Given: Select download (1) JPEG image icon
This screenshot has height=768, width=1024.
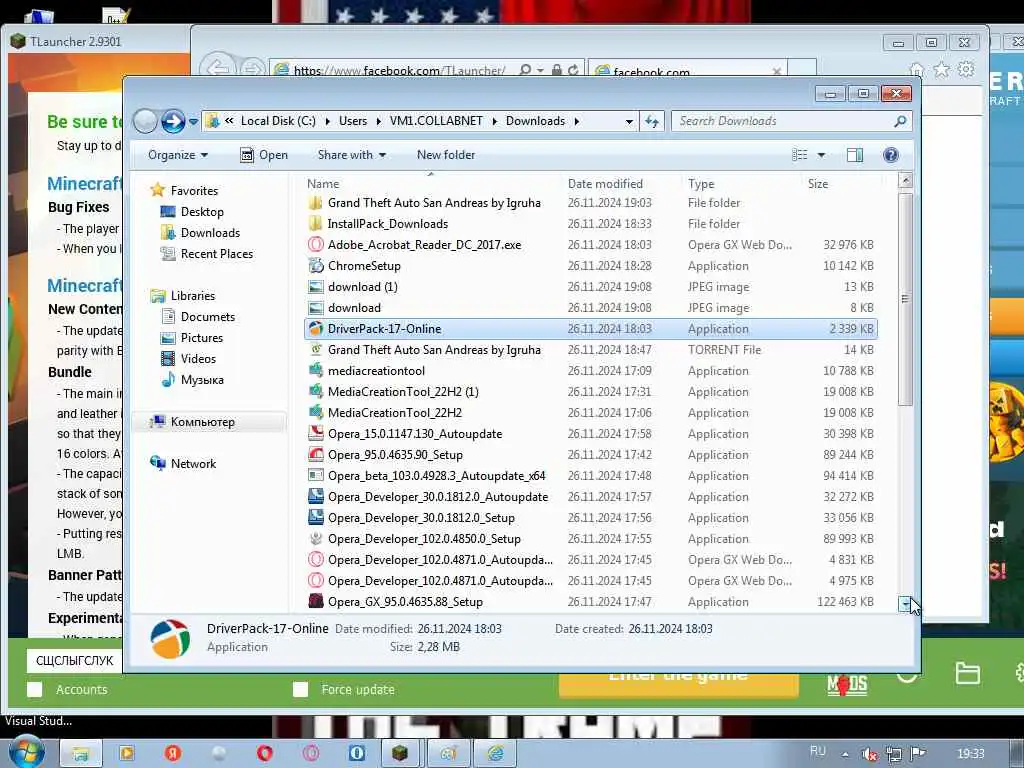Looking at the screenshot, I should tap(315, 287).
